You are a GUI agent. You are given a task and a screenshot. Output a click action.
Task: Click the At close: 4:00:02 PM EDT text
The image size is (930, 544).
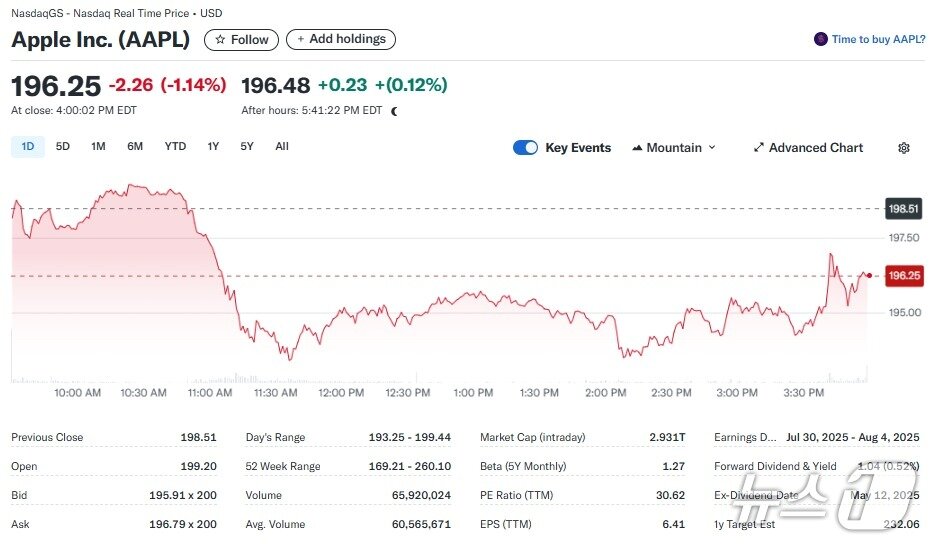(x=74, y=110)
